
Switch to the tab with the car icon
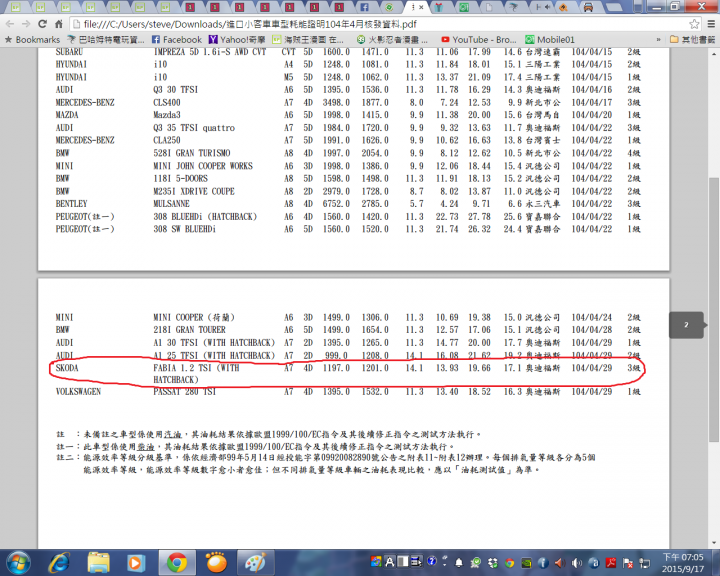point(588,7)
